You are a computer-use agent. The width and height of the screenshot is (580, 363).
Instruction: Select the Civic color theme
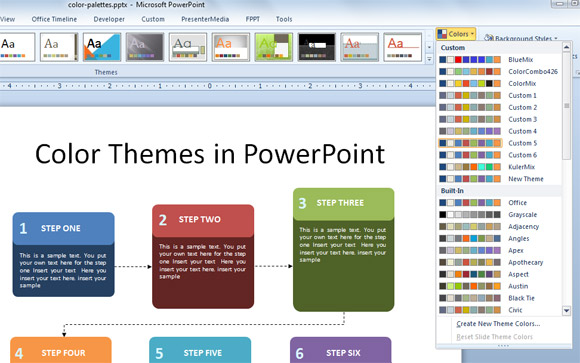click(x=499, y=310)
